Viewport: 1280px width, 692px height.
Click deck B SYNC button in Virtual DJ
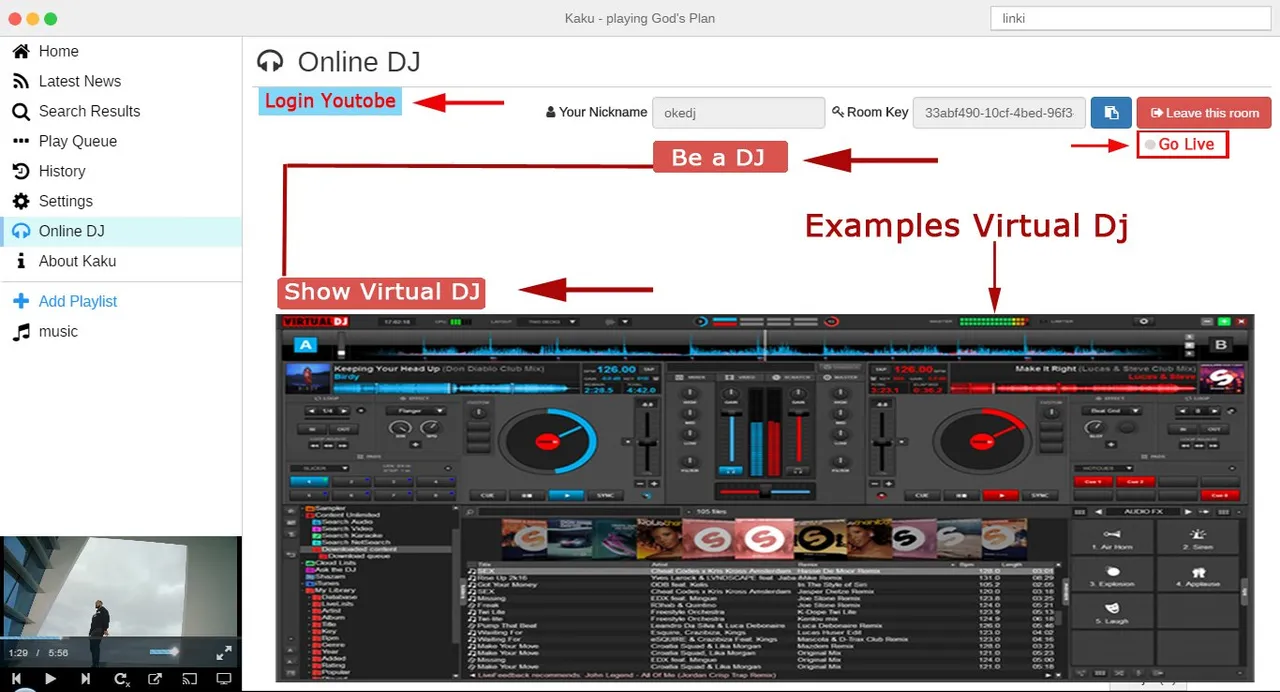1039,495
